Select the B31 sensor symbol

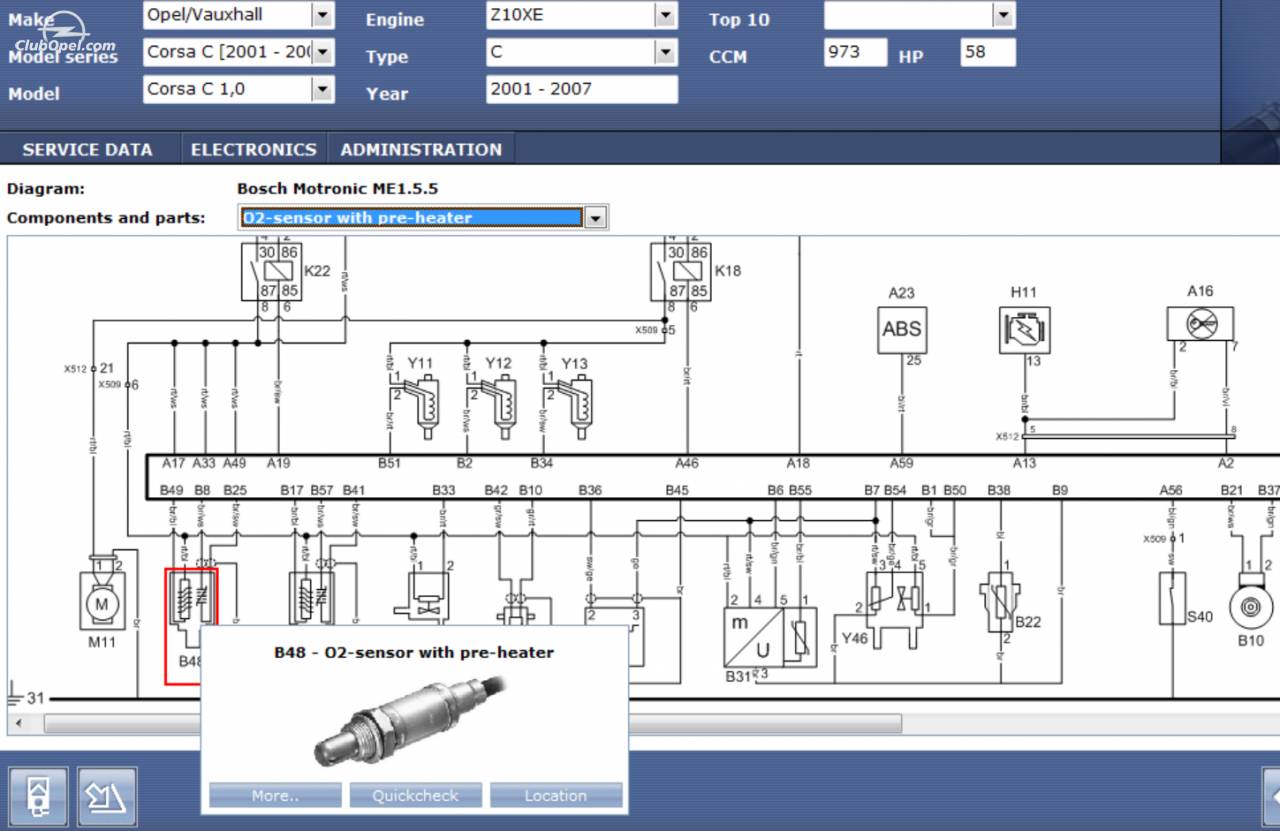click(x=770, y=637)
